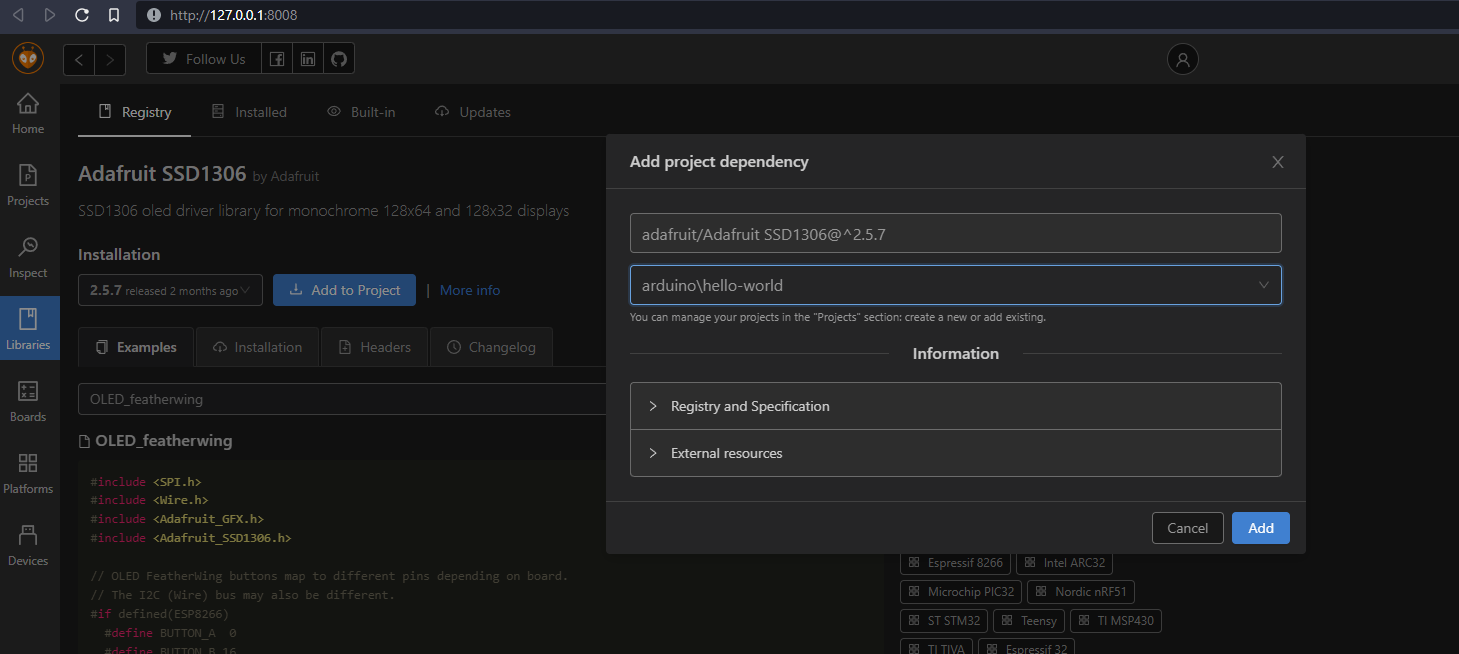Click the dependency specification input field
Image resolution: width=1459 pixels, height=654 pixels.
955,233
